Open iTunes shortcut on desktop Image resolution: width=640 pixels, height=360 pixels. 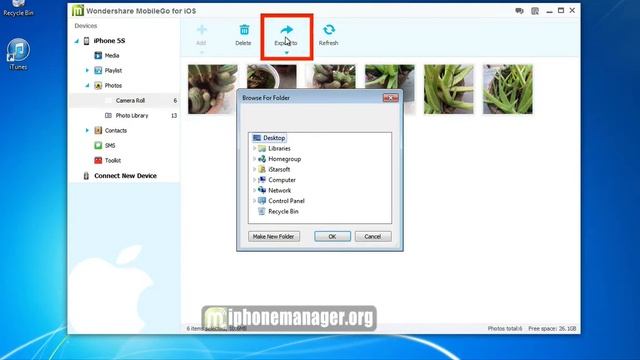(x=18, y=54)
